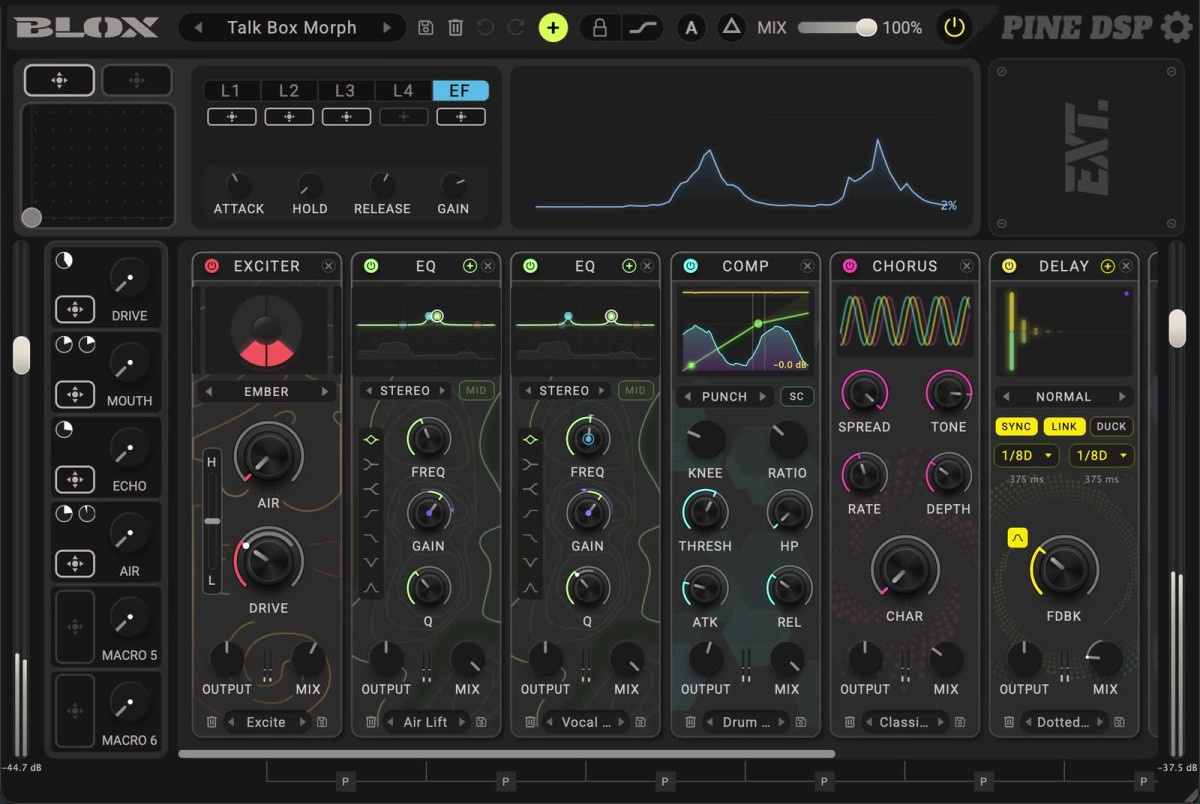This screenshot has width=1200, height=804.
Task: Adjust the top MIX slider
Action: tap(837, 28)
